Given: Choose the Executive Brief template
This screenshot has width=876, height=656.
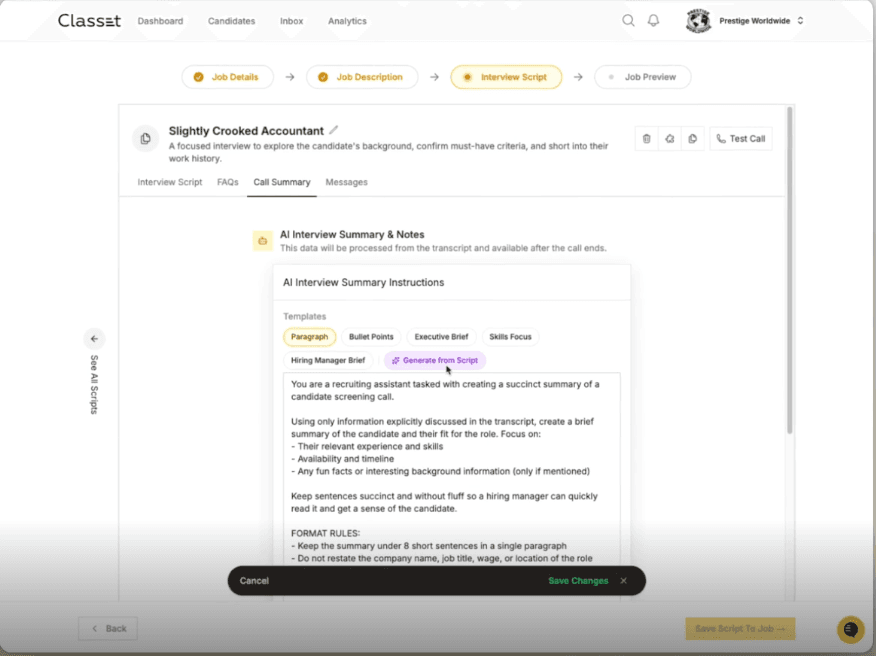Looking at the screenshot, I should [441, 337].
